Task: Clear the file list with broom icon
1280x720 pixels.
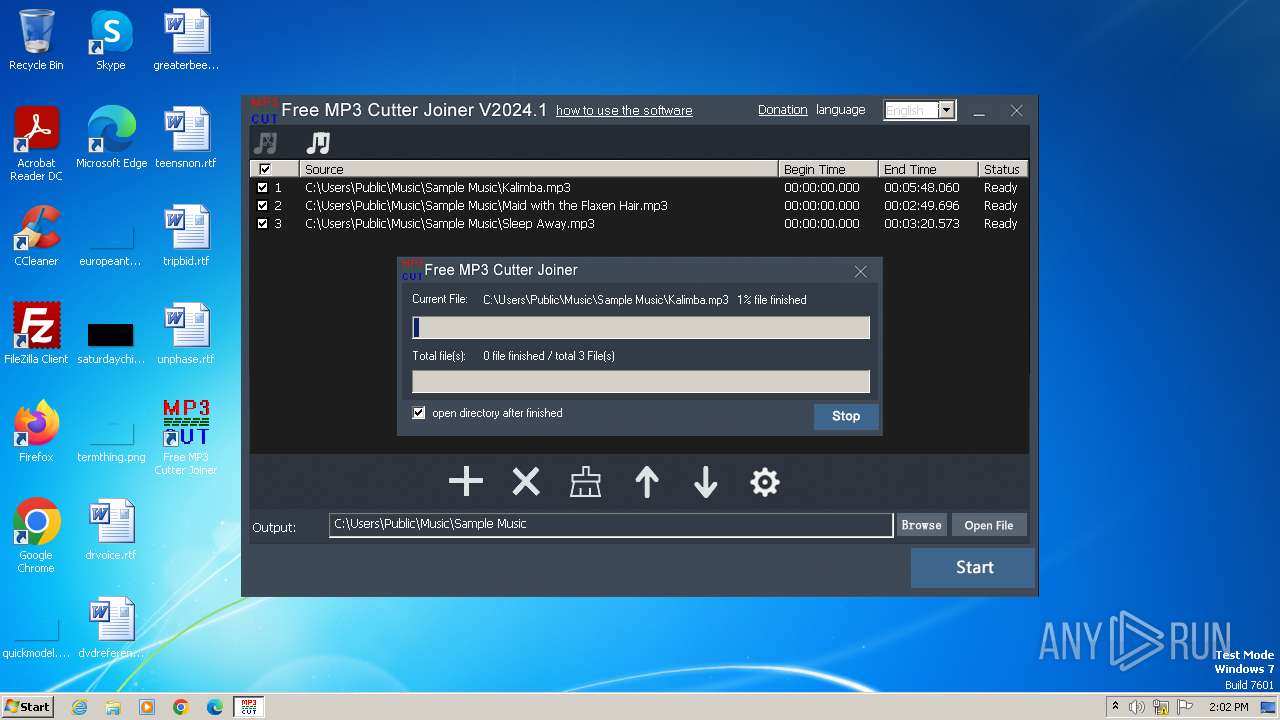Action: click(586, 483)
